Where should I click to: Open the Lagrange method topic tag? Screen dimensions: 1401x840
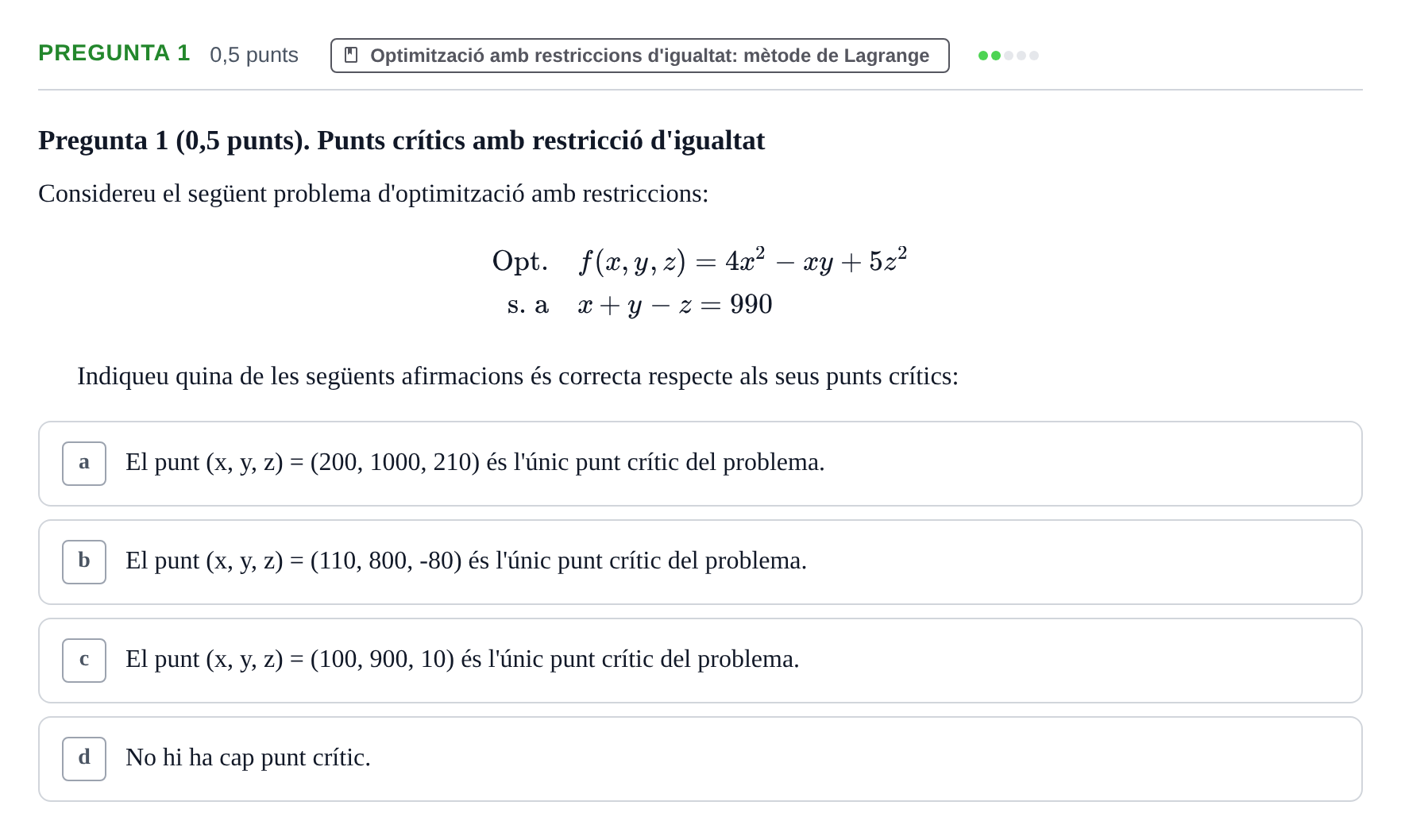640,56
